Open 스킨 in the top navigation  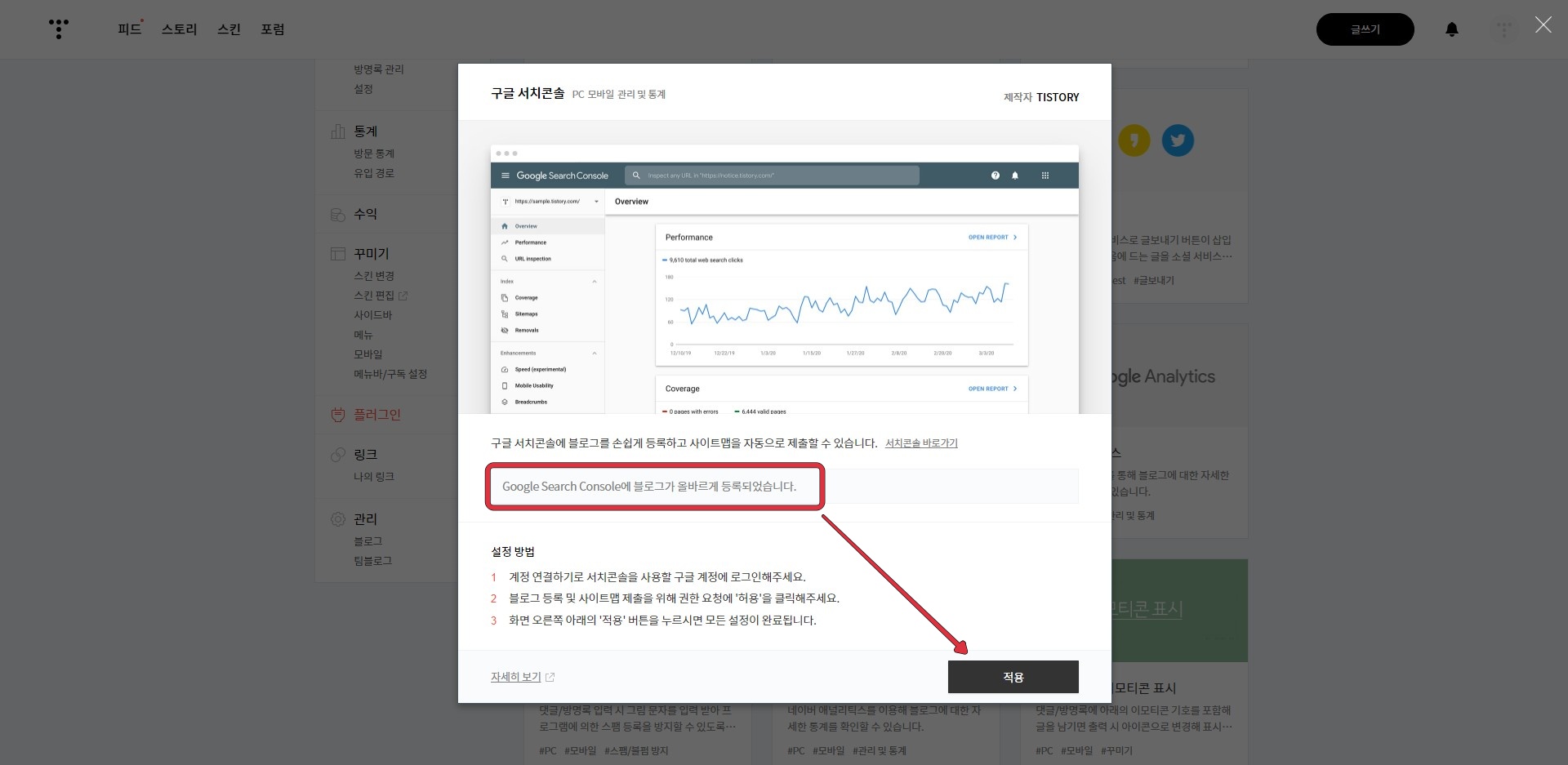(229, 29)
